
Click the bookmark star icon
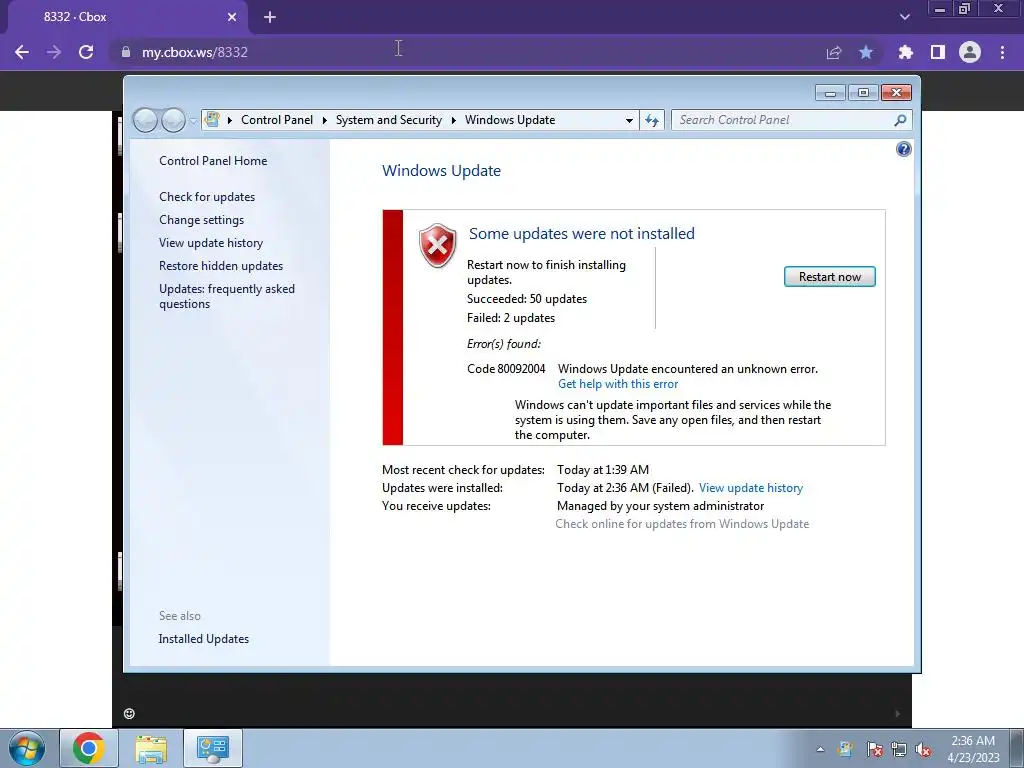tap(866, 52)
